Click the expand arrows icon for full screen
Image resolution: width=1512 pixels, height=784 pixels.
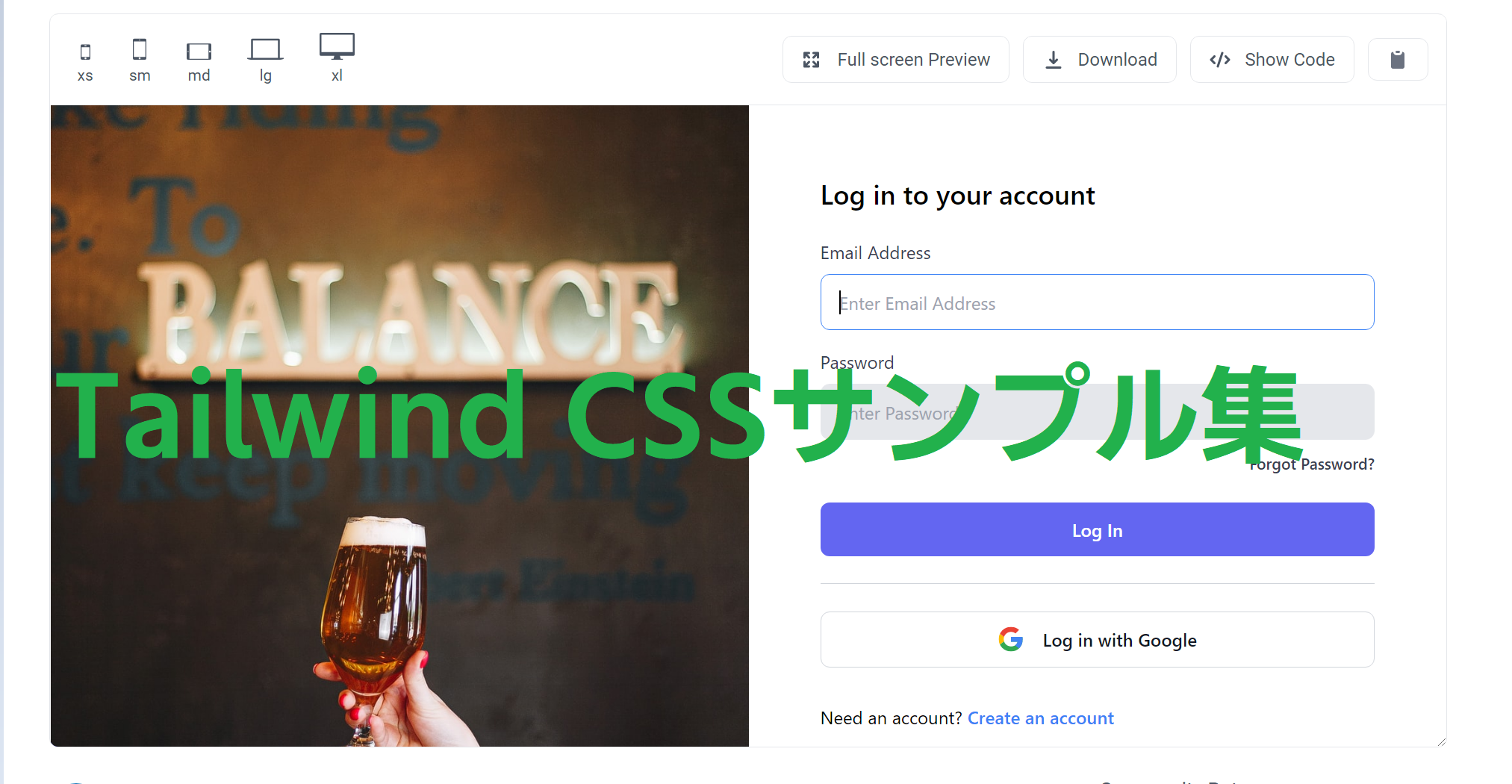point(812,60)
